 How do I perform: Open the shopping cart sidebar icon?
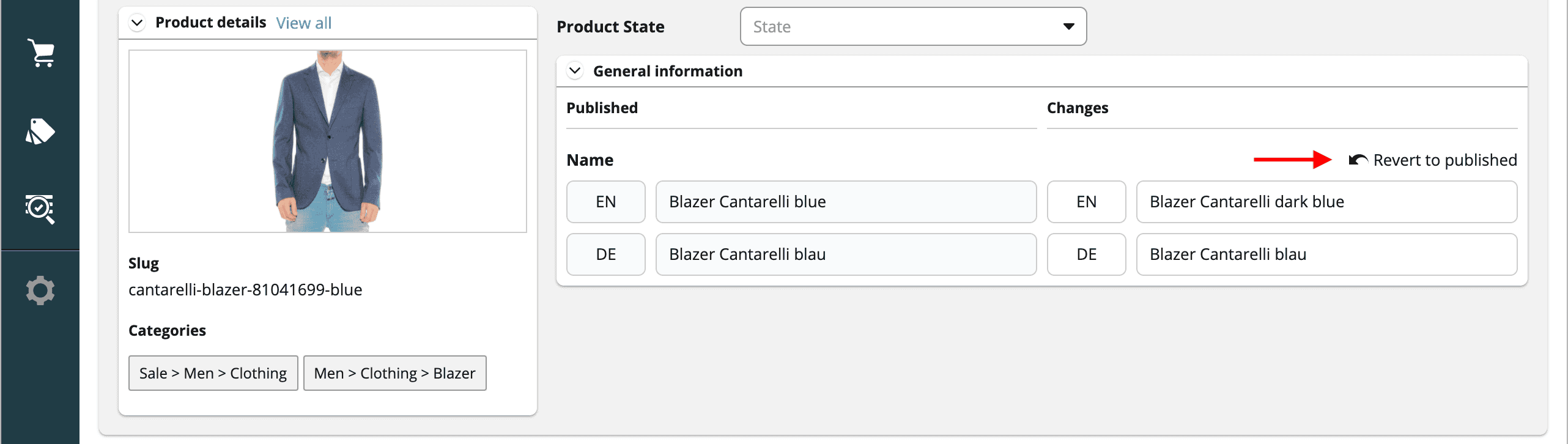coord(40,53)
